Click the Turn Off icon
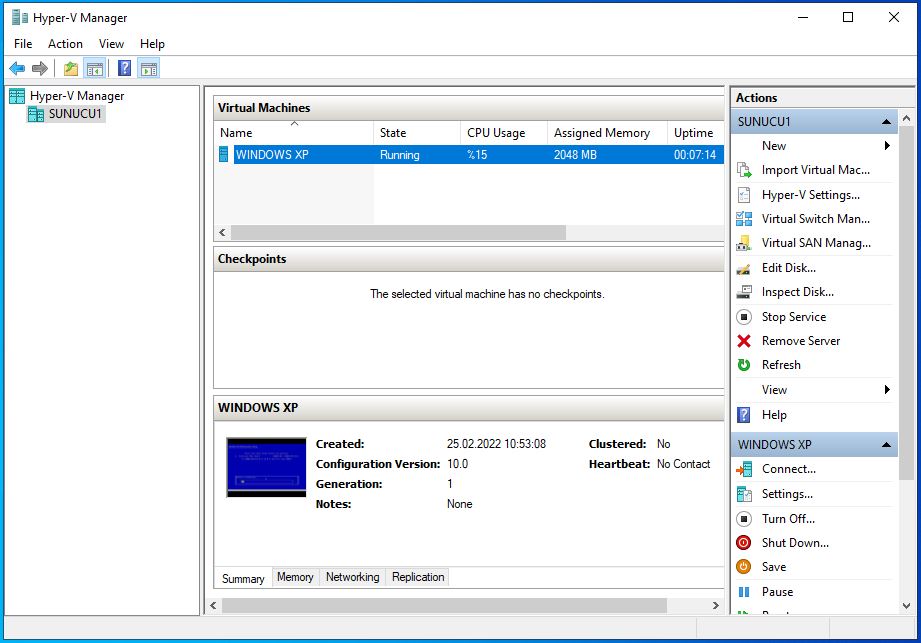Viewport: 921px width, 643px height. click(x=744, y=519)
